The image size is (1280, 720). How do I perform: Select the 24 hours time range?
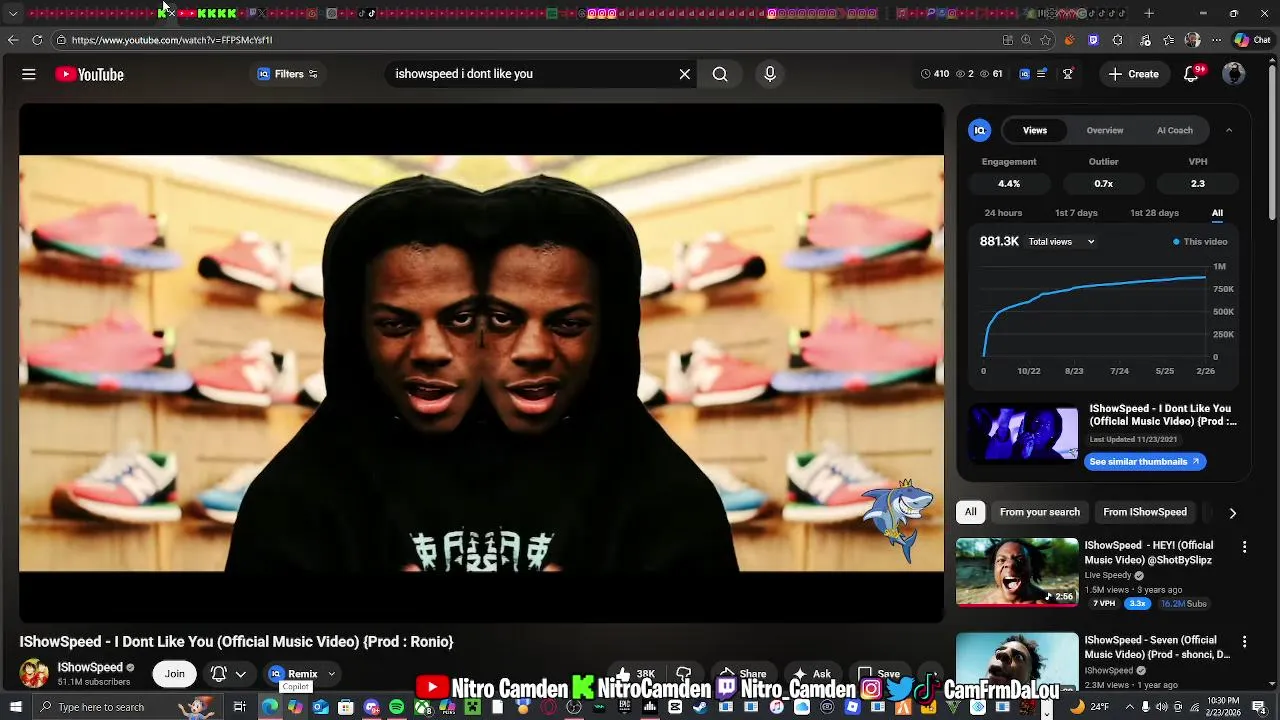[x=1003, y=213]
